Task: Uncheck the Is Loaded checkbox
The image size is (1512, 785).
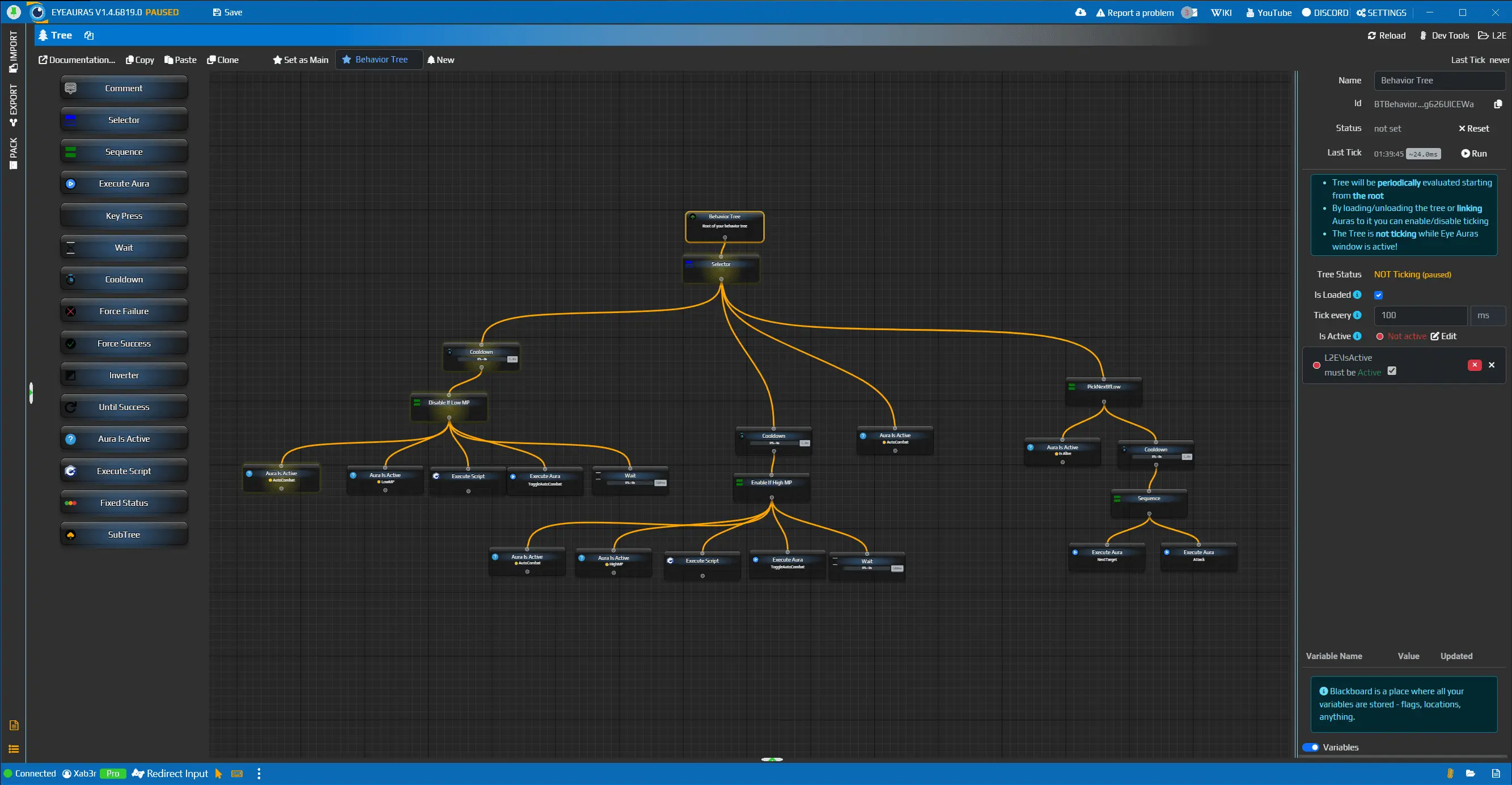Action: [x=1379, y=295]
